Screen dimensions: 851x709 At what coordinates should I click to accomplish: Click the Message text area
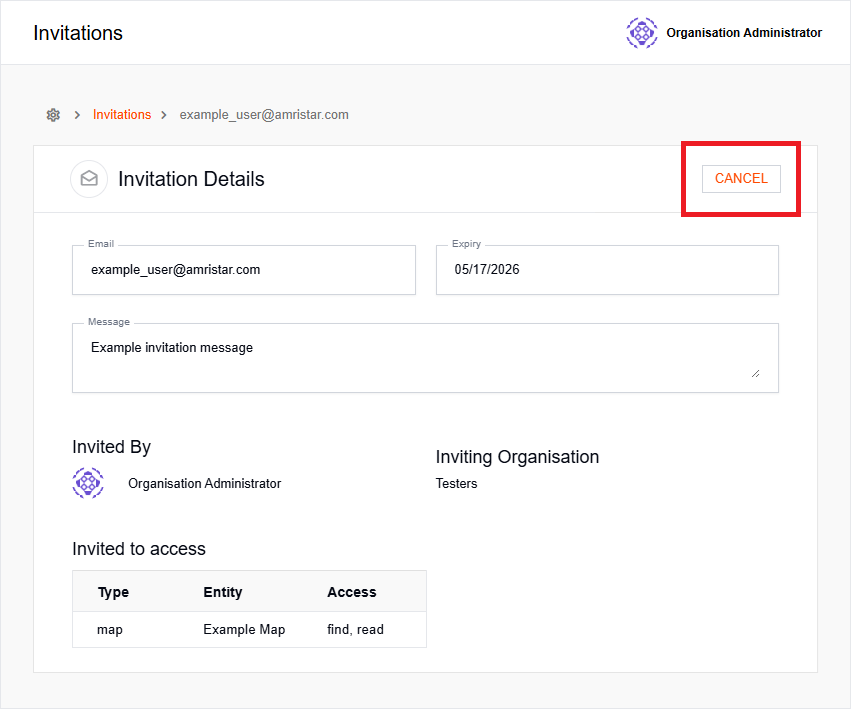click(425, 358)
